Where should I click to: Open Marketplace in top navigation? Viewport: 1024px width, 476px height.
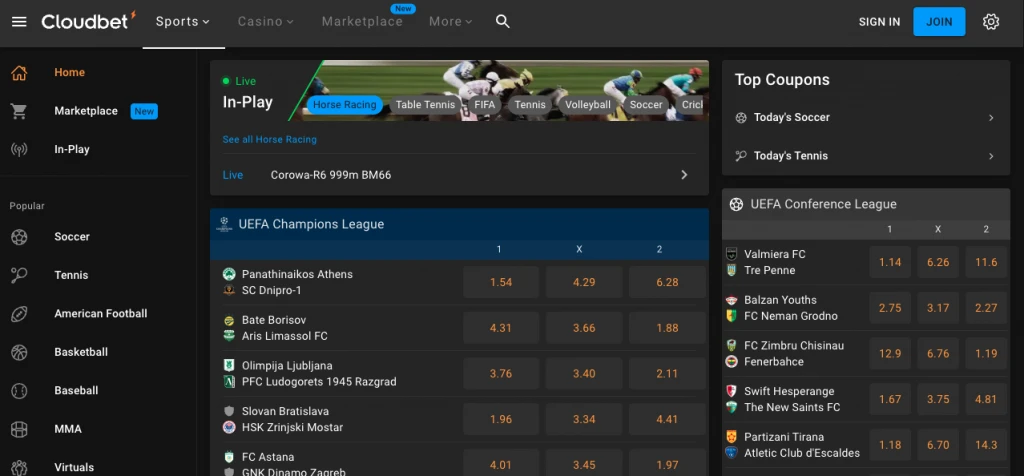pos(362,22)
